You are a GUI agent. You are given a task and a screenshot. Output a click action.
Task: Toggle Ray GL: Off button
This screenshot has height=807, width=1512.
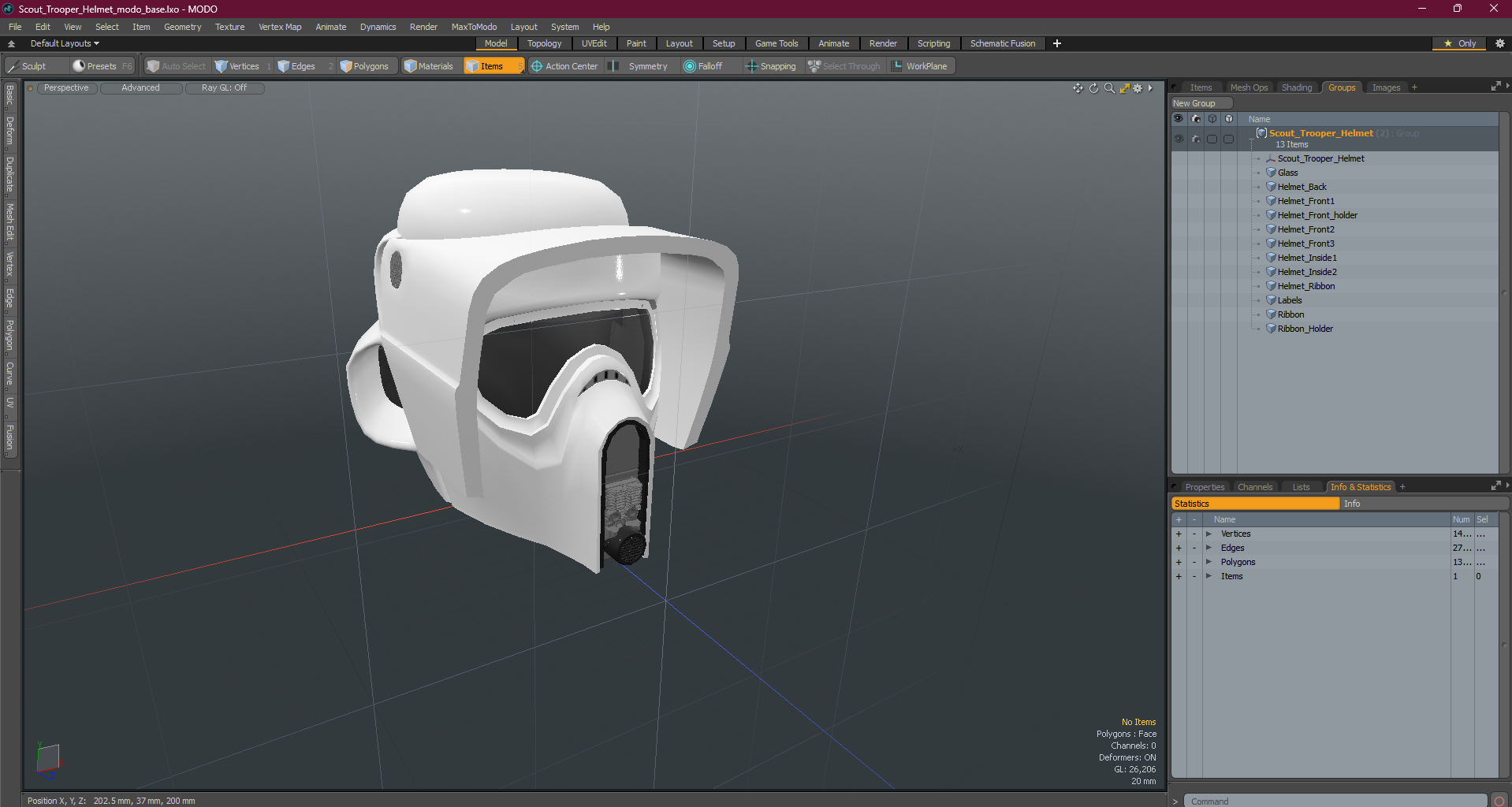[224, 88]
